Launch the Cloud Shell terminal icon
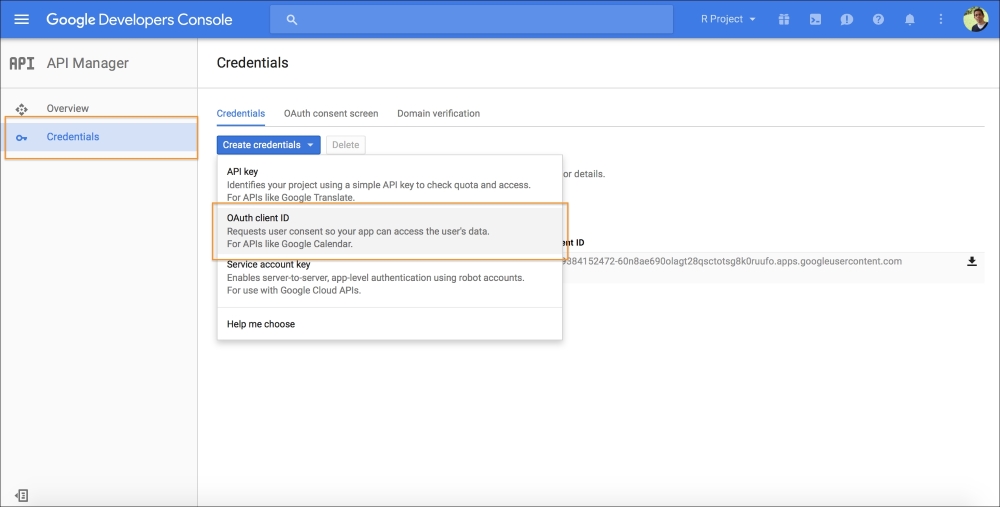Screen dimensions: 1000x507 815,20
